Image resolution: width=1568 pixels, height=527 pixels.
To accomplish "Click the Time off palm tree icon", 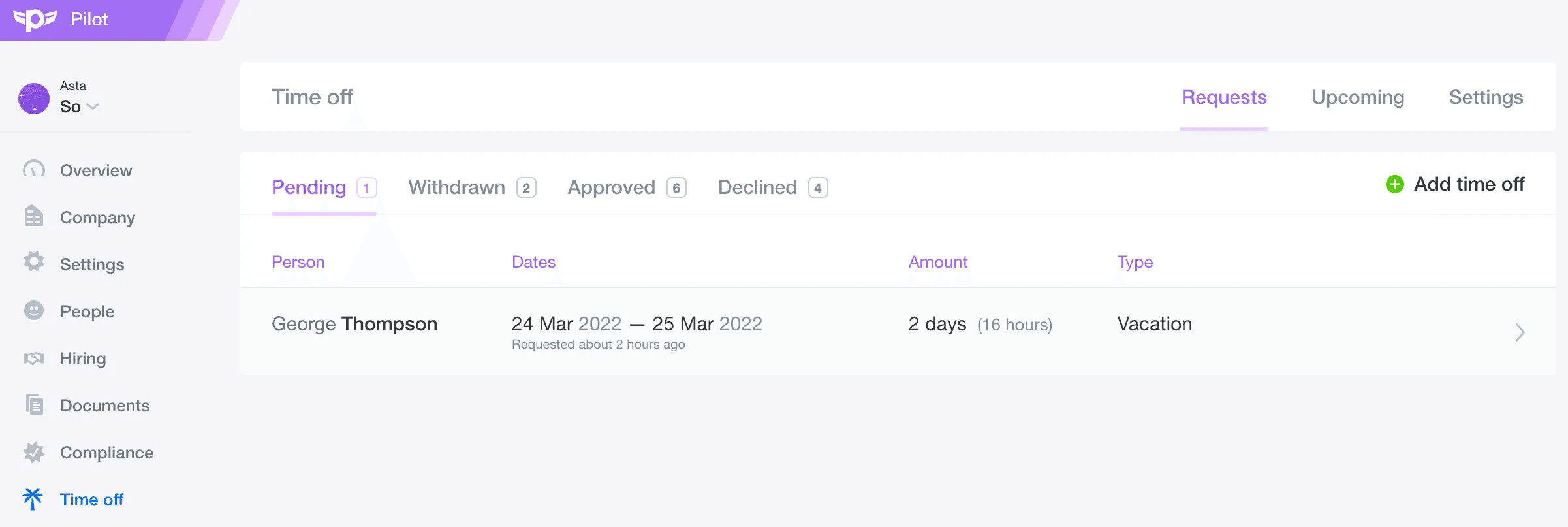I will click(33, 499).
